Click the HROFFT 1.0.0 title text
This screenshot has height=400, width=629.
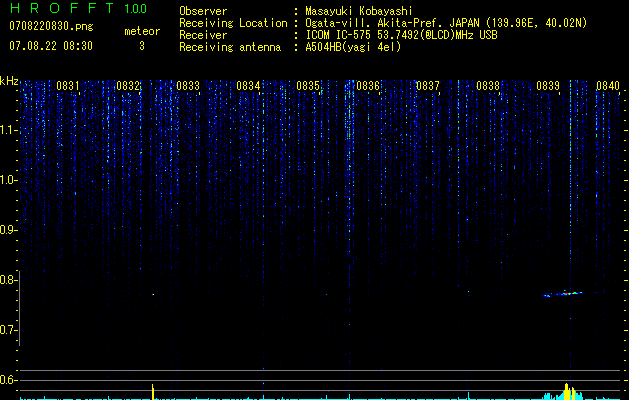(78, 8)
